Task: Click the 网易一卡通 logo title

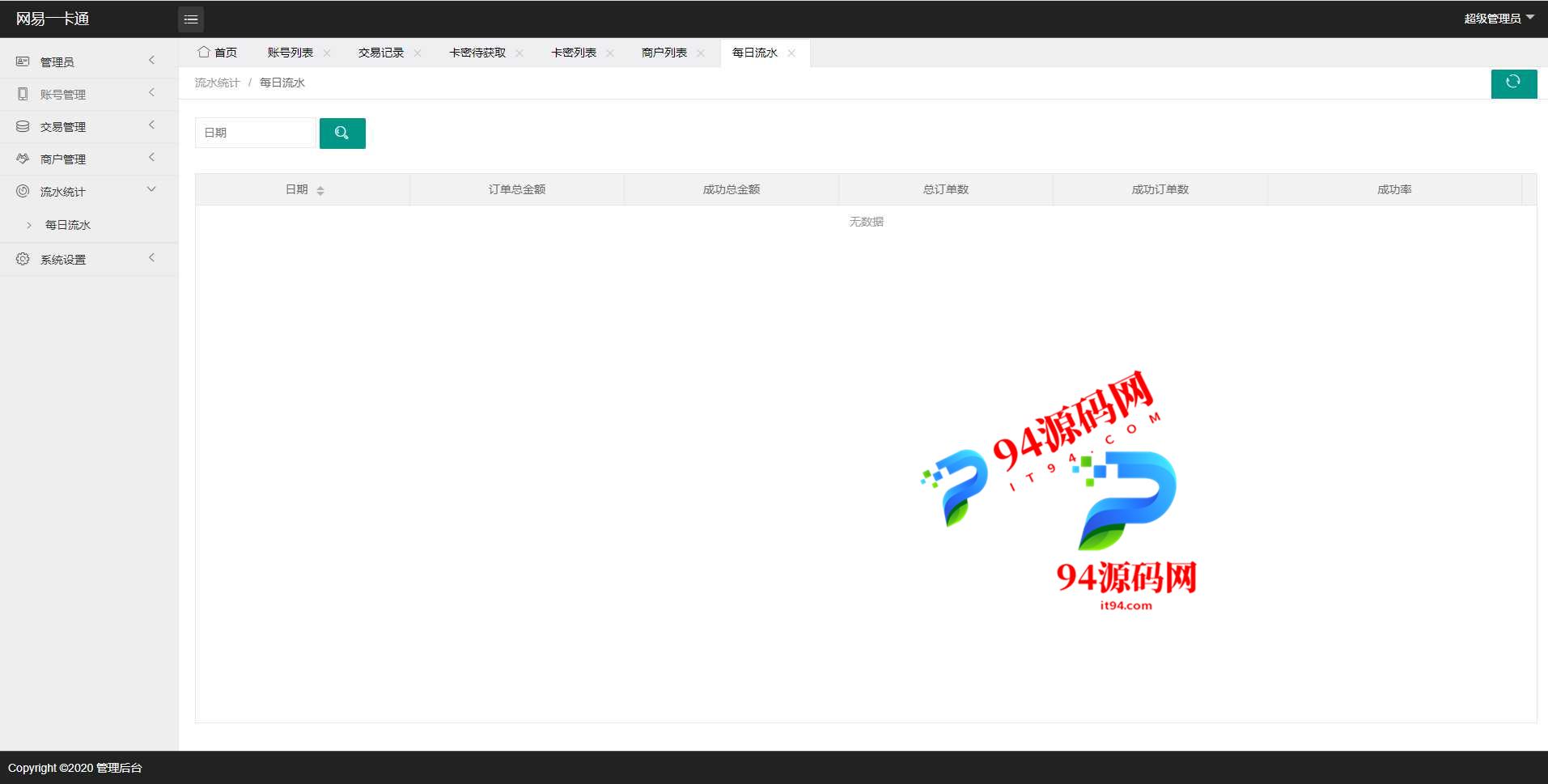Action: click(x=53, y=19)
